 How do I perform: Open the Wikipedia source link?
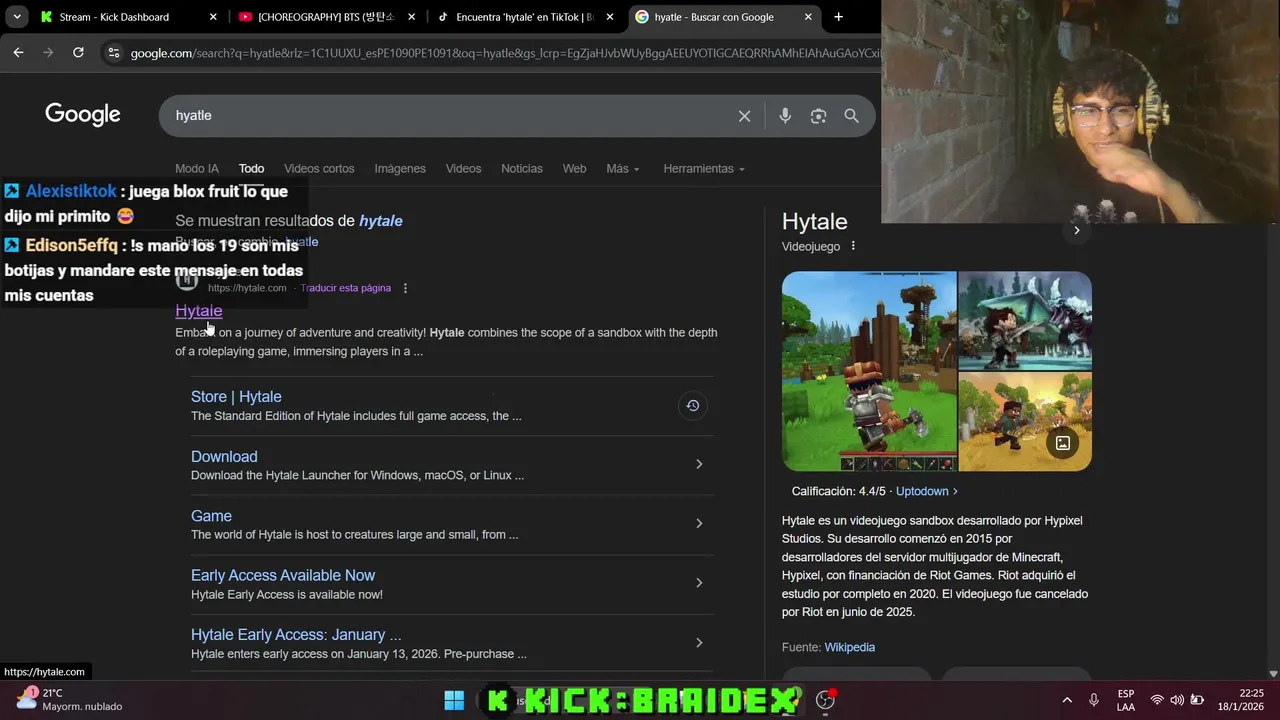850,647
